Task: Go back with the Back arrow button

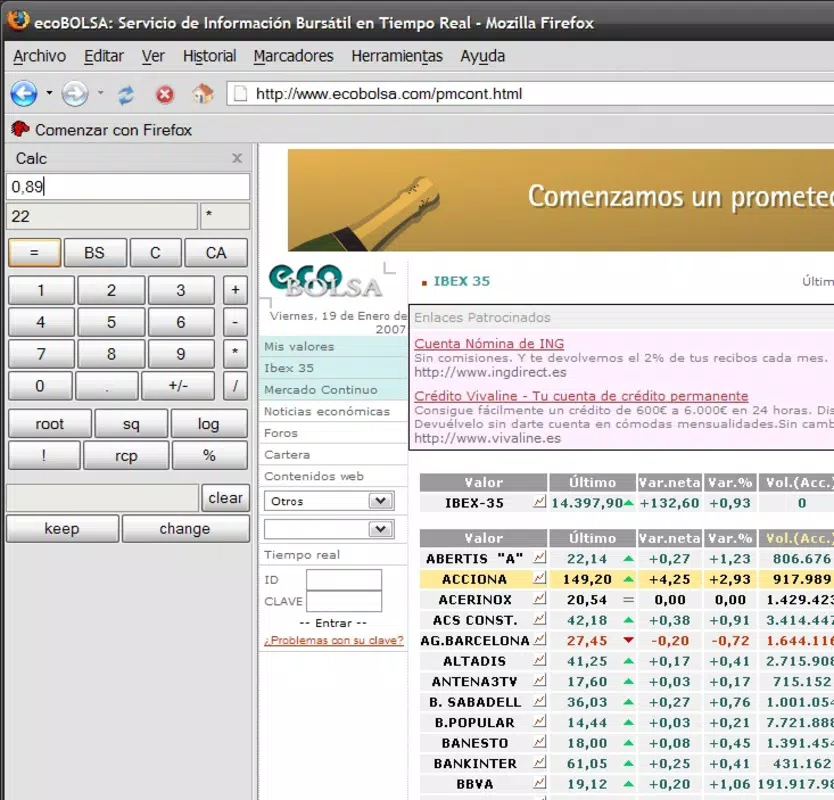Action: (x=24, y=94)
